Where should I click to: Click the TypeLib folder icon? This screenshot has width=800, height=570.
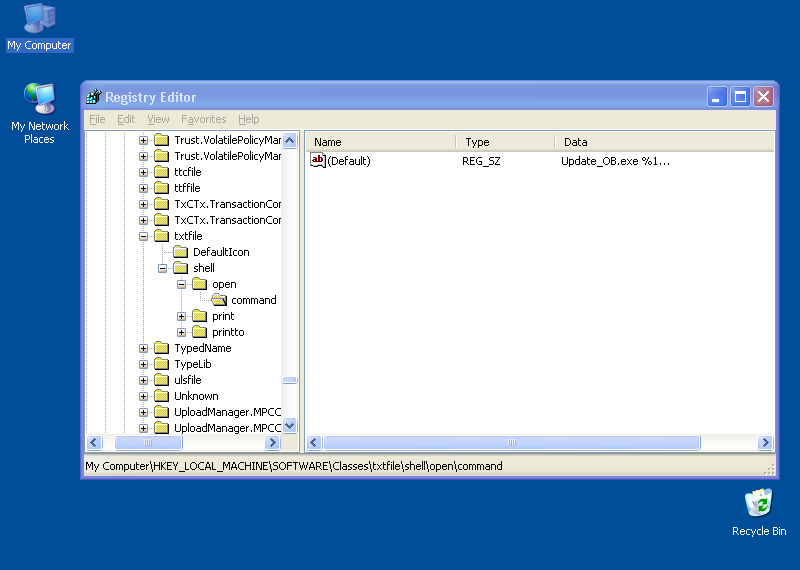click(162, 364)
